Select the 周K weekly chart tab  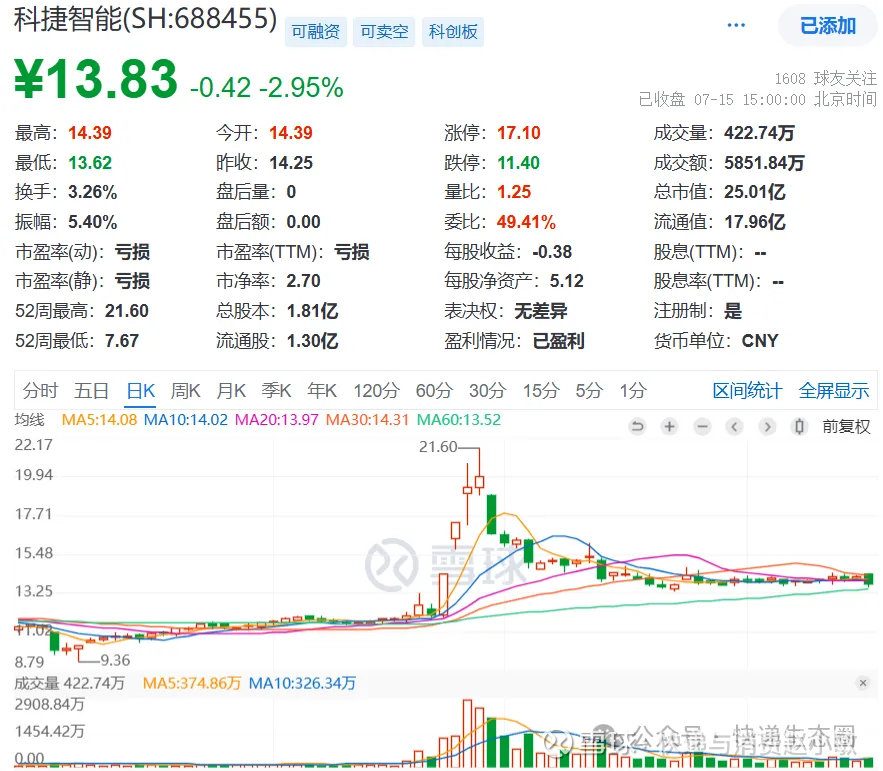pyautogui.click(x=186, y=390)
